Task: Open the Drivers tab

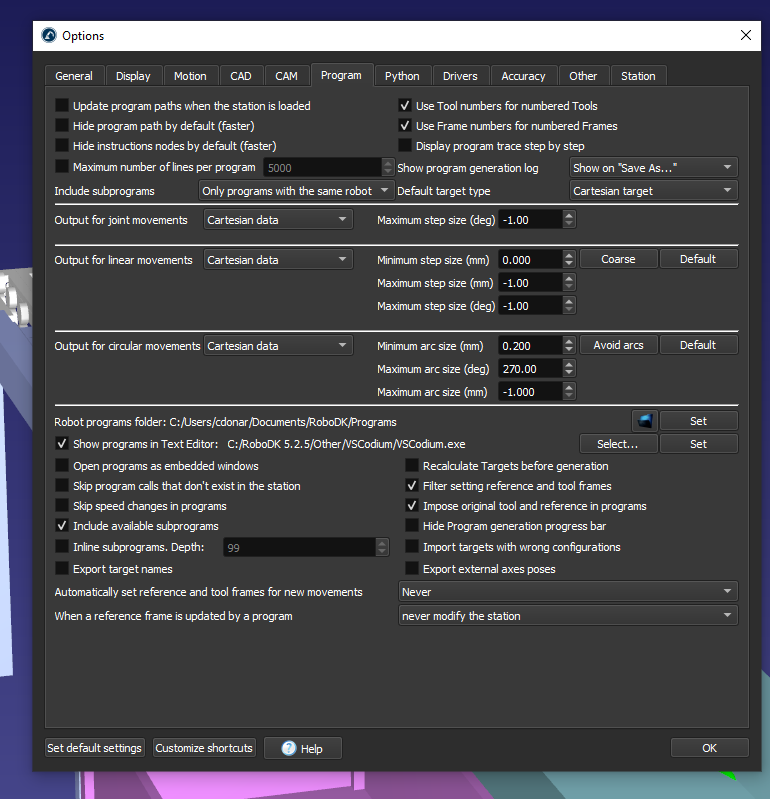Action: [460, 76]
